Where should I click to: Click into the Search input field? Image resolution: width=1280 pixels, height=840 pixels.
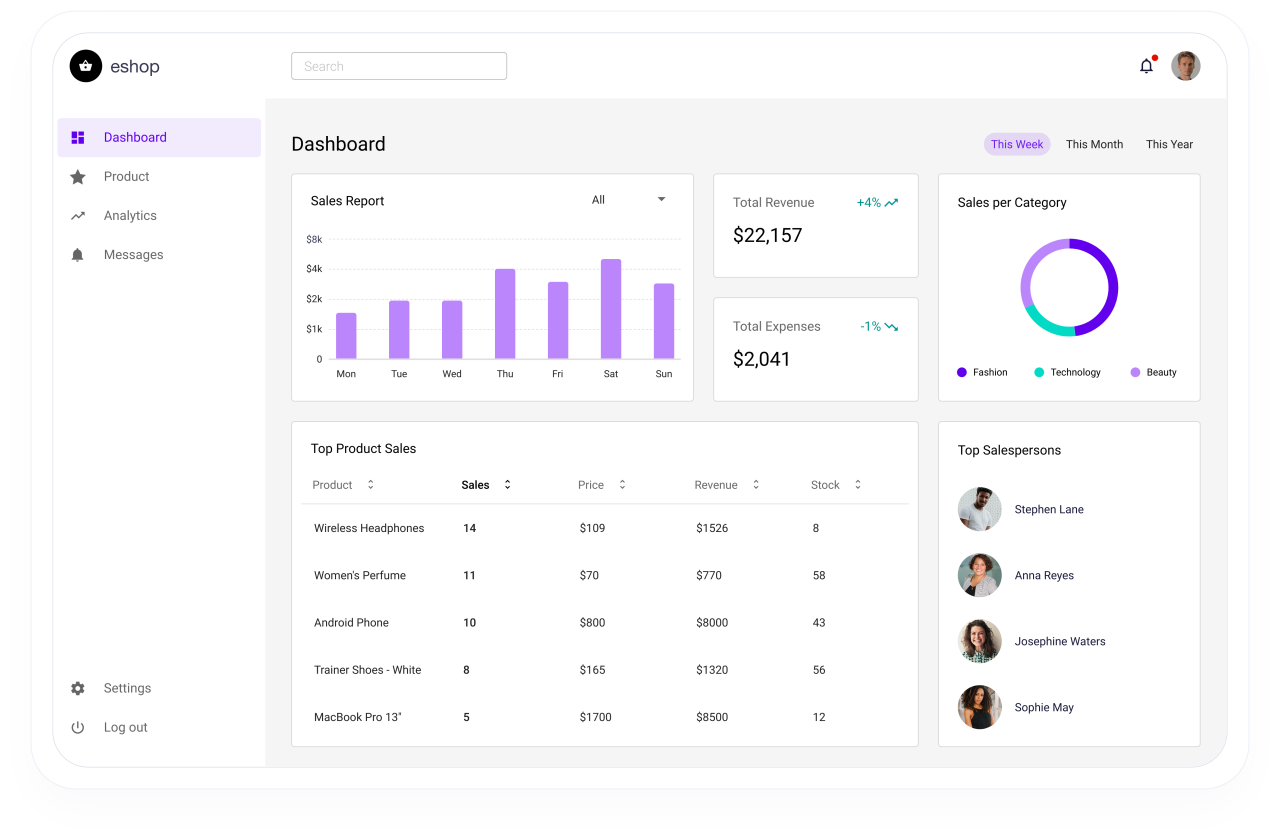pyautogui.click(x=399, y=66)
